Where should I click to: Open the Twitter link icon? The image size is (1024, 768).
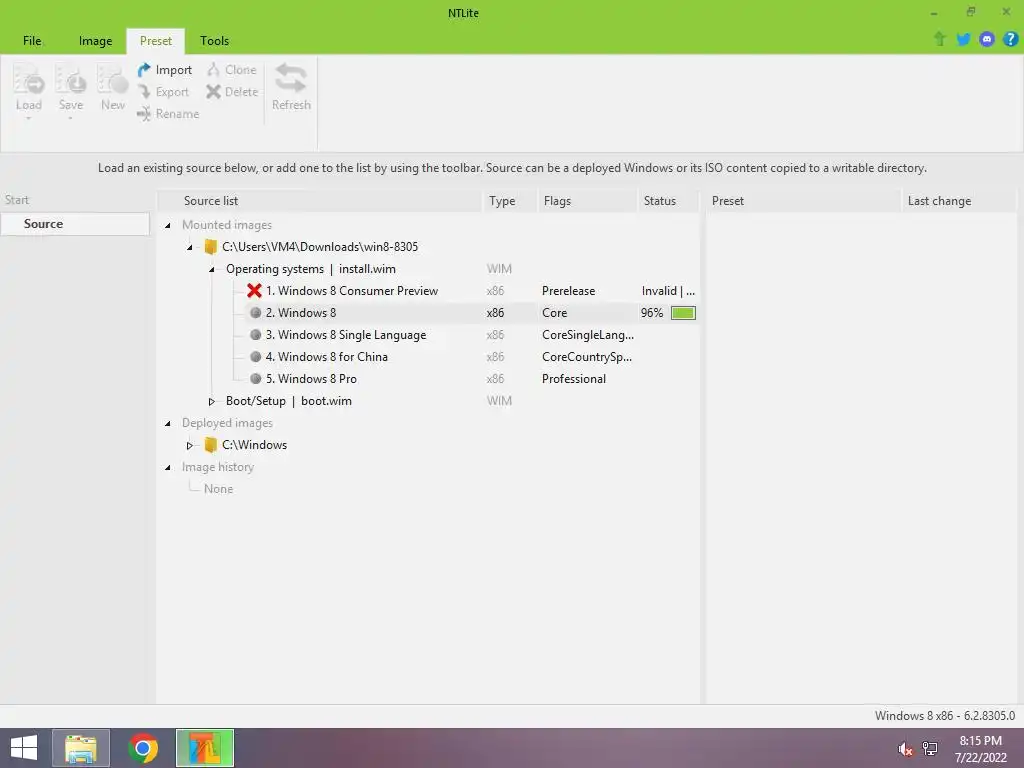(x=963, y=39)
